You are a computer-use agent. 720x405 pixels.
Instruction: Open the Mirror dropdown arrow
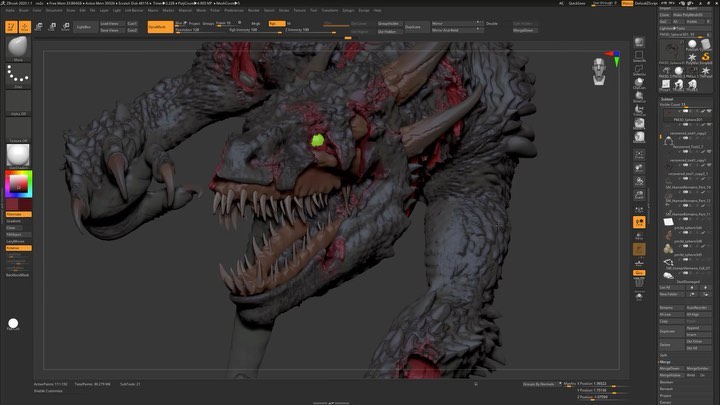[x=478, y=23]
